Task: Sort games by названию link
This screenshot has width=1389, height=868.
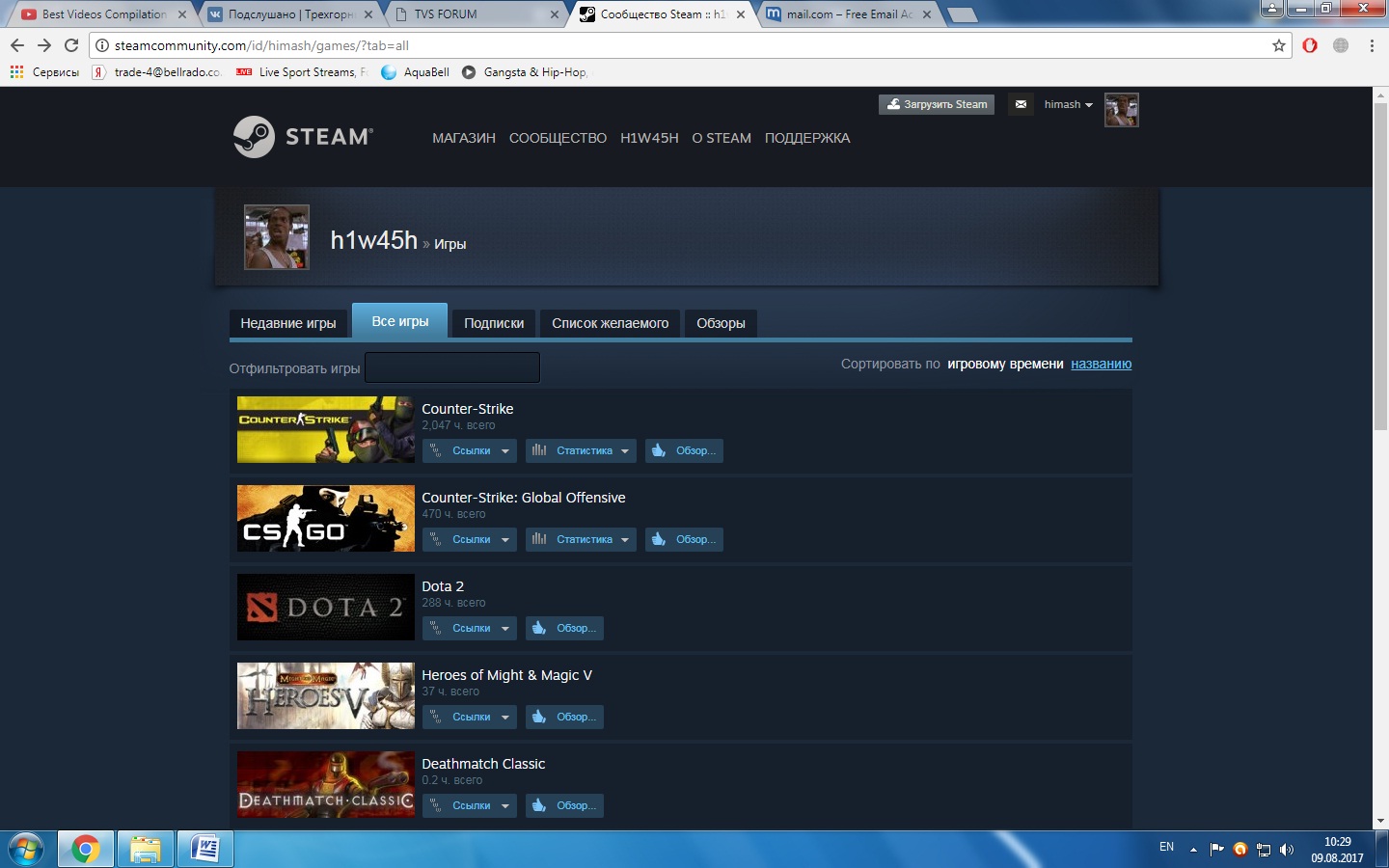Action: coord(1101,364)
